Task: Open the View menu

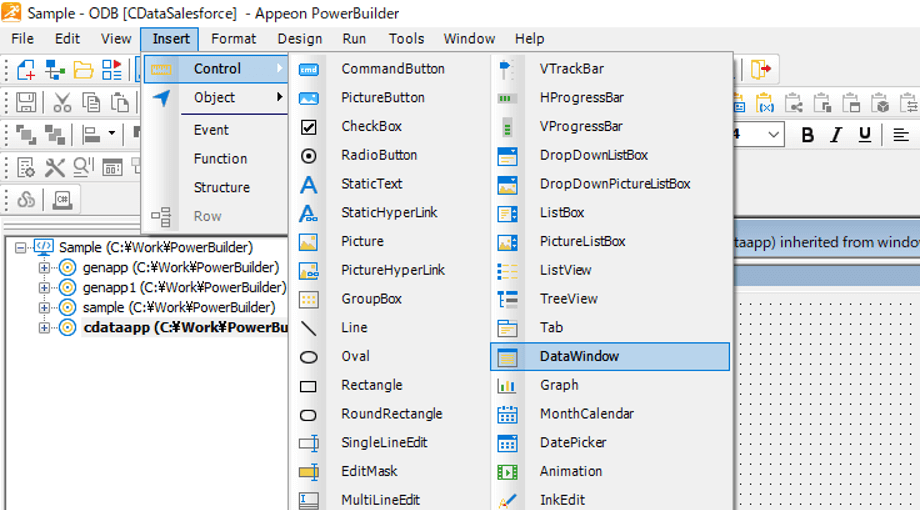Action: tap(116, 39)
